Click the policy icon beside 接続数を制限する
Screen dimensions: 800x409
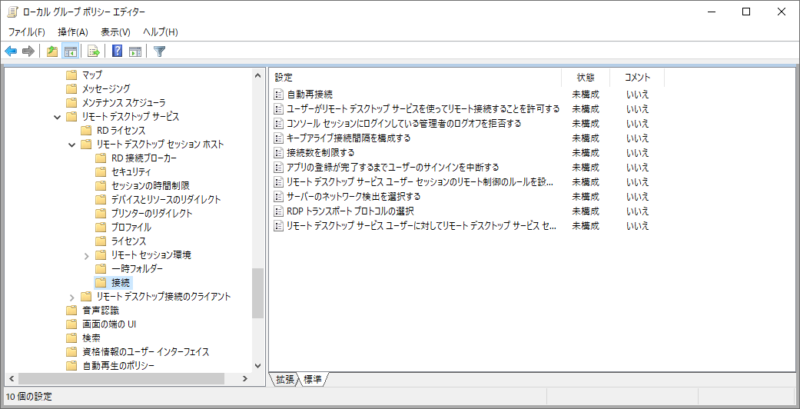point(278,152)
